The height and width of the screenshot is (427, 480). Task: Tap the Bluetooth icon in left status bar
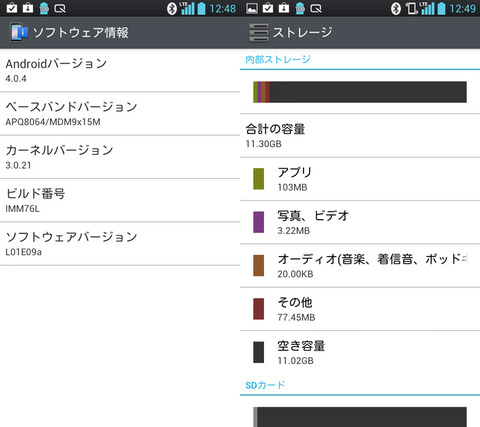(172, 8)
